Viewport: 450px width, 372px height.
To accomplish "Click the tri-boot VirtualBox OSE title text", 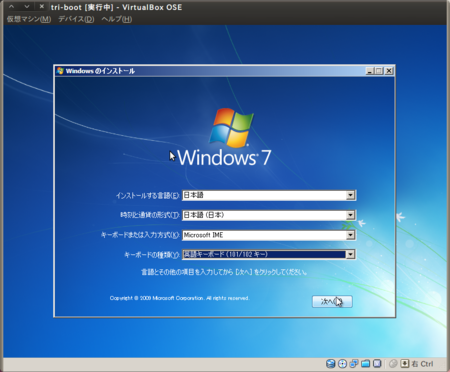I will [116, 7].
